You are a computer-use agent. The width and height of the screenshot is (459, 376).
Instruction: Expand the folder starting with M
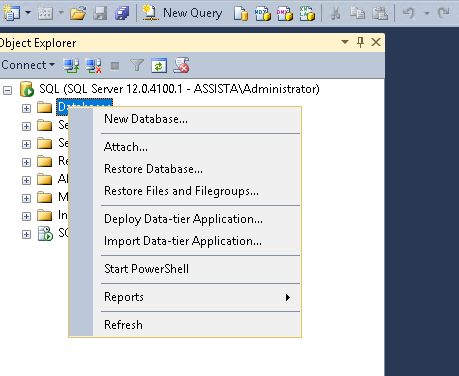(x=26, y=198)
